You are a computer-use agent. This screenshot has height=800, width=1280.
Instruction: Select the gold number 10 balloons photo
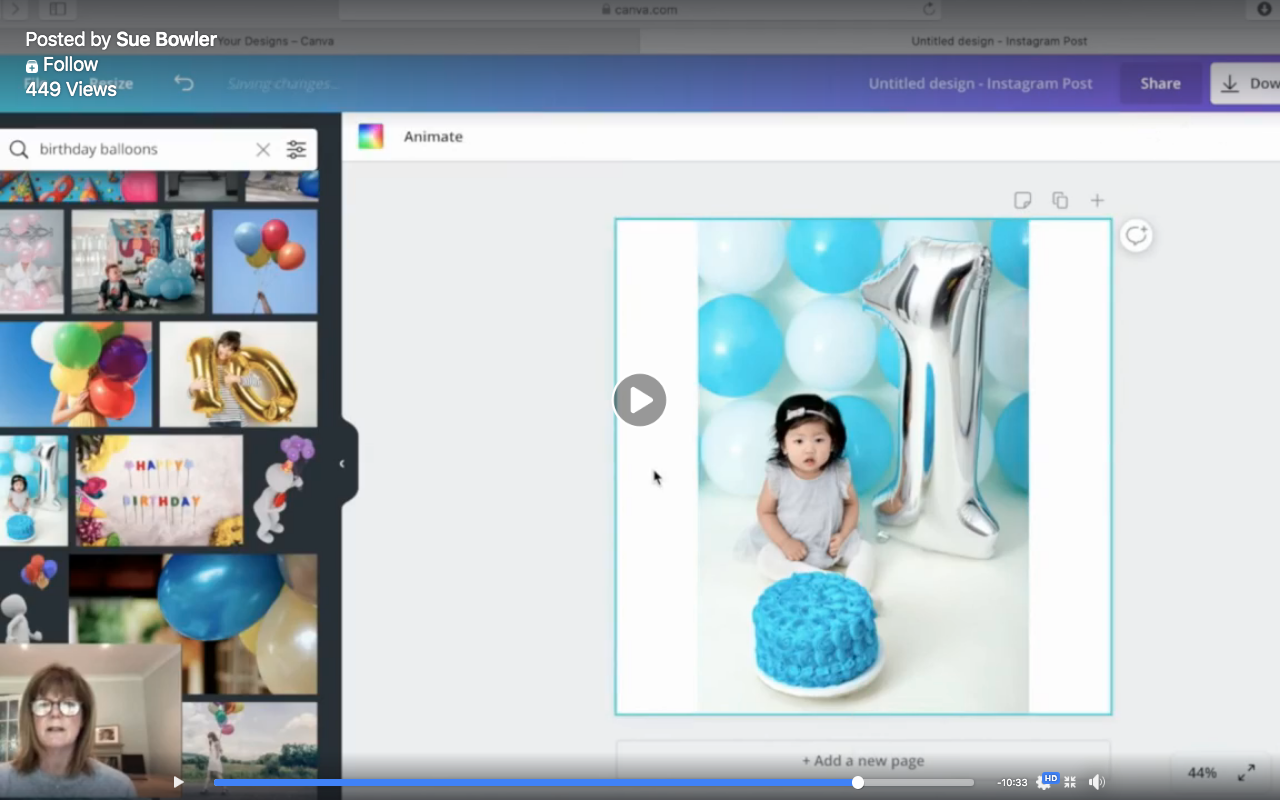point(238,374)
